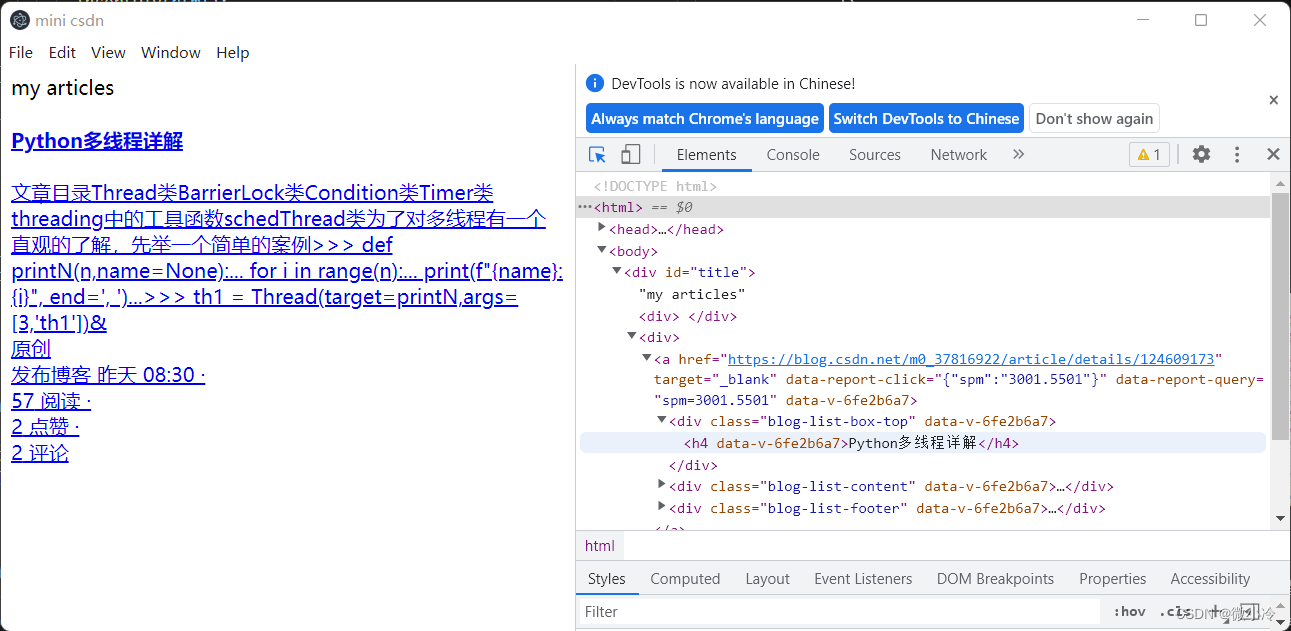Click the blog.csdn.net href link in DOM tree
The height and width of the screenshot is (631, 1291).
click(x=971, y=359)
